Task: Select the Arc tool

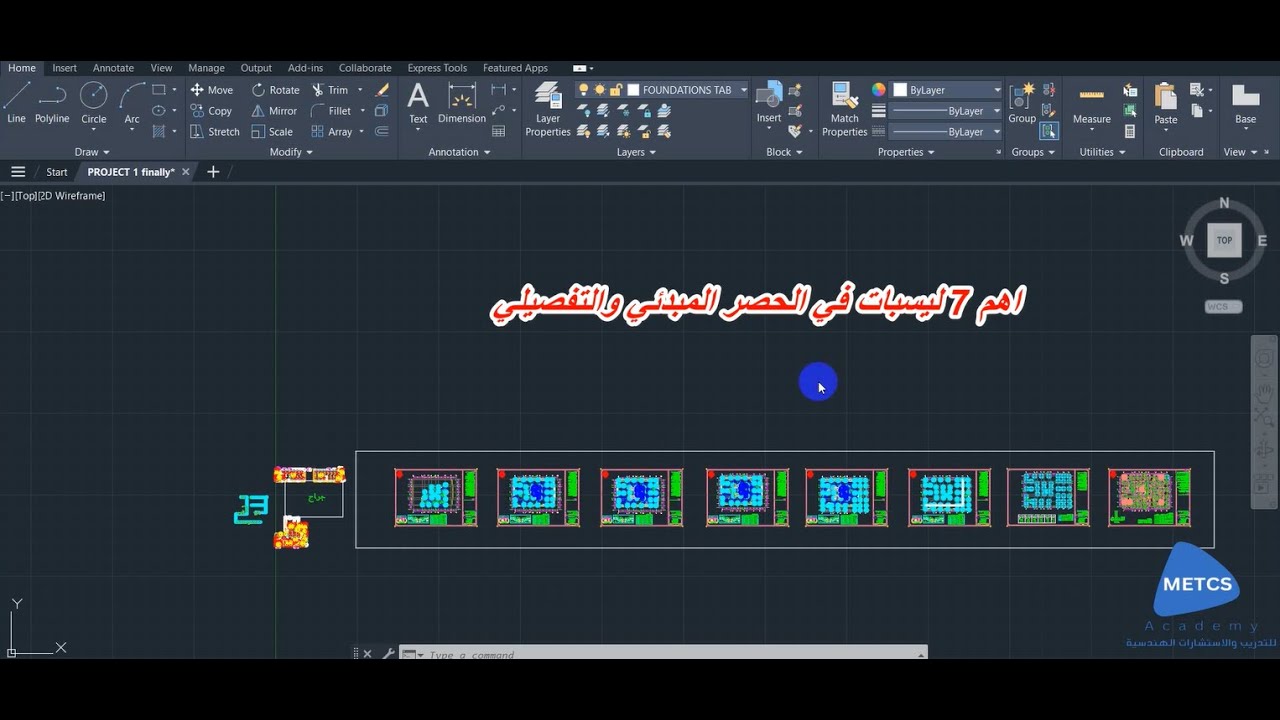Action: pos(132,103)
